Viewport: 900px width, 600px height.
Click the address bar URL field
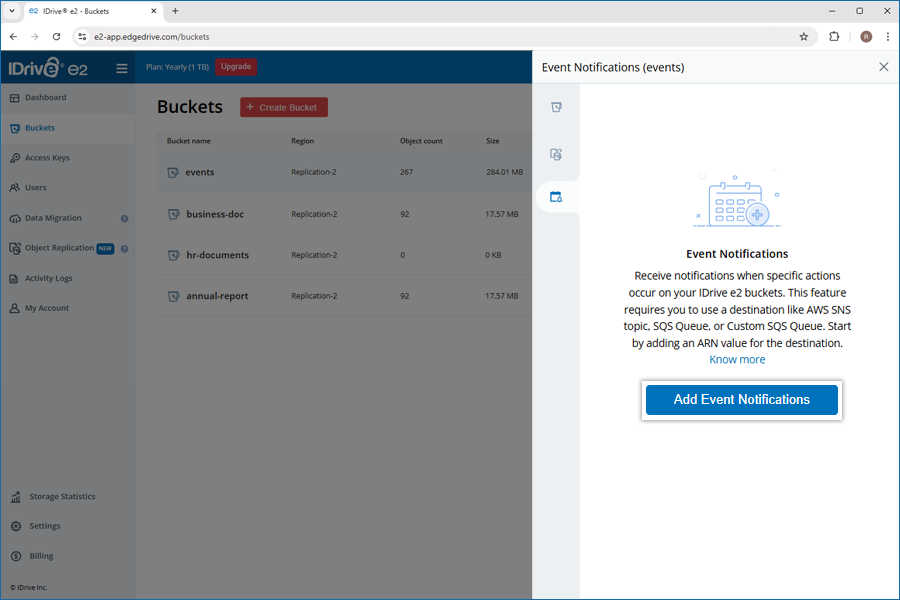[x=445, y=37]
